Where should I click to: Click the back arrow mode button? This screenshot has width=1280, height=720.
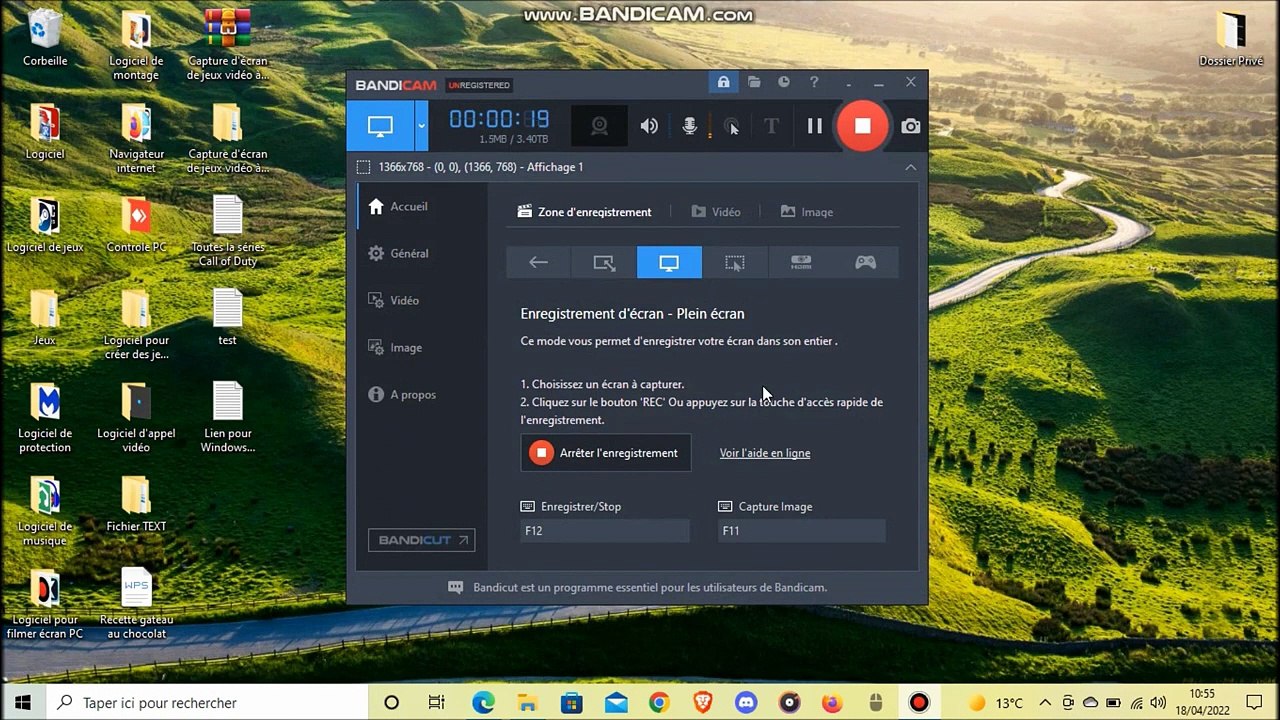click(x=538, y=262)
